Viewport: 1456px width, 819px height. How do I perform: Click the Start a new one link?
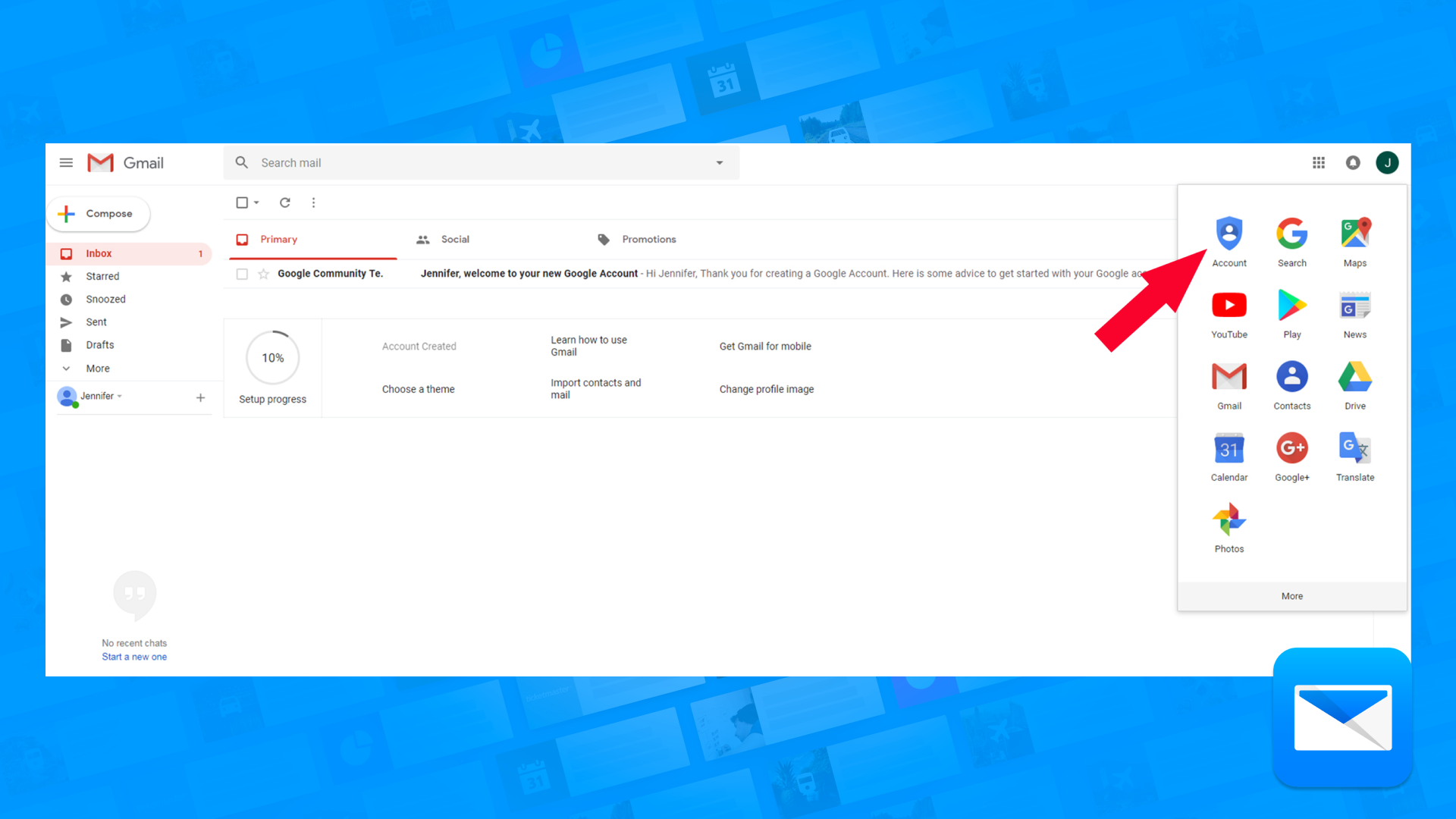click(x=134, y=657)
